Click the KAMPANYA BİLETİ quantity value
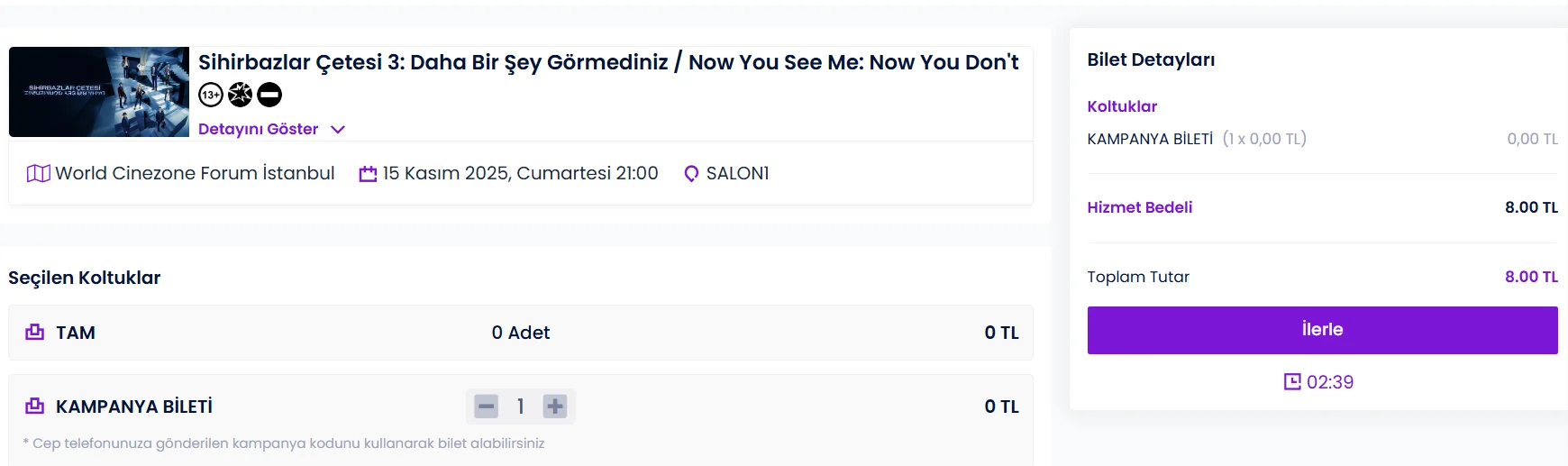This screenshot has width=1568, height=466. (x=521, y=407)
